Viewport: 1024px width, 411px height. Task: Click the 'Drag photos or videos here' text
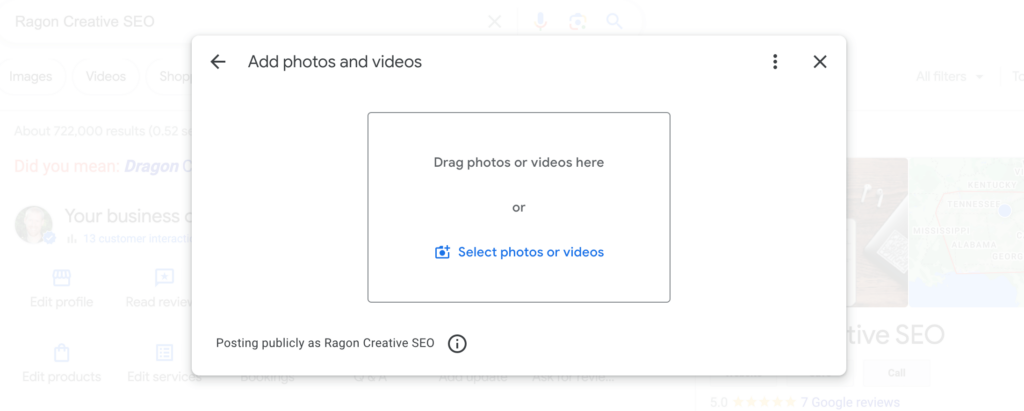(x=519, y=162)
